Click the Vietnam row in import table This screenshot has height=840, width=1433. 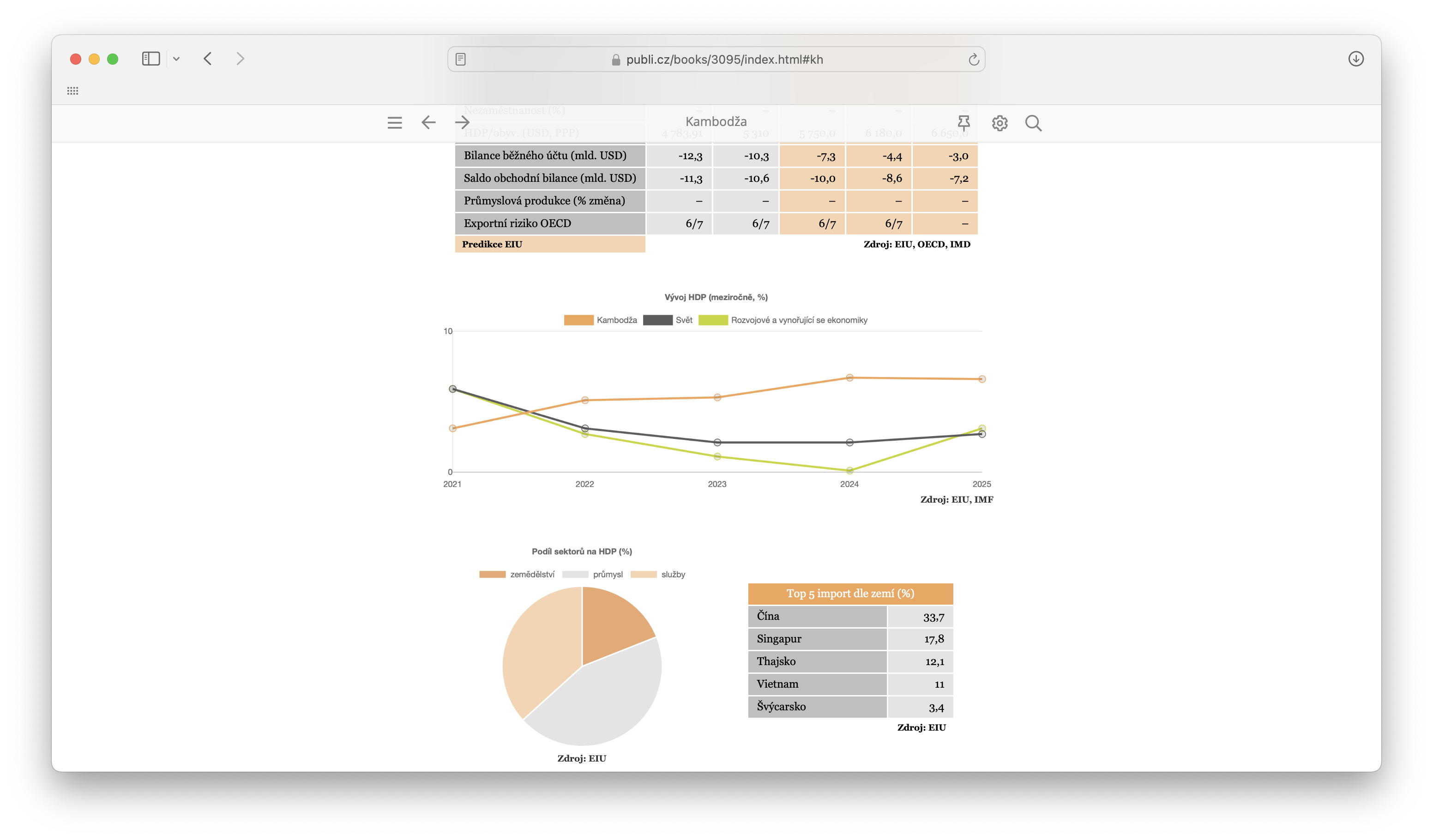pos(850,684)
